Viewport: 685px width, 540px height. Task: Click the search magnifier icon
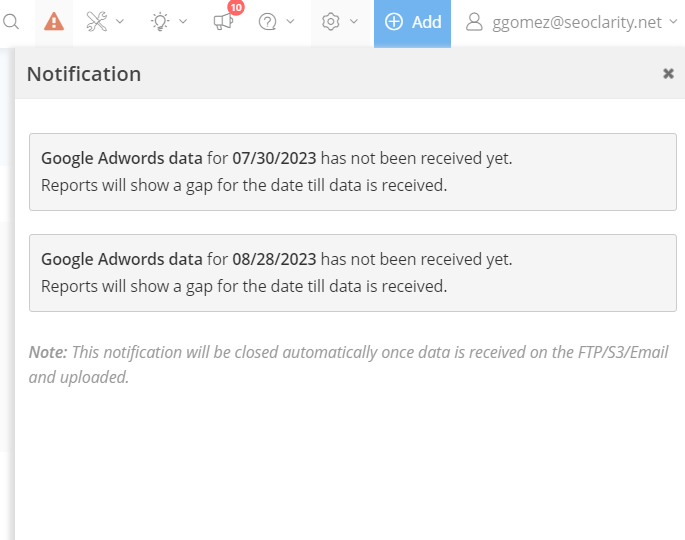(11, 22)
